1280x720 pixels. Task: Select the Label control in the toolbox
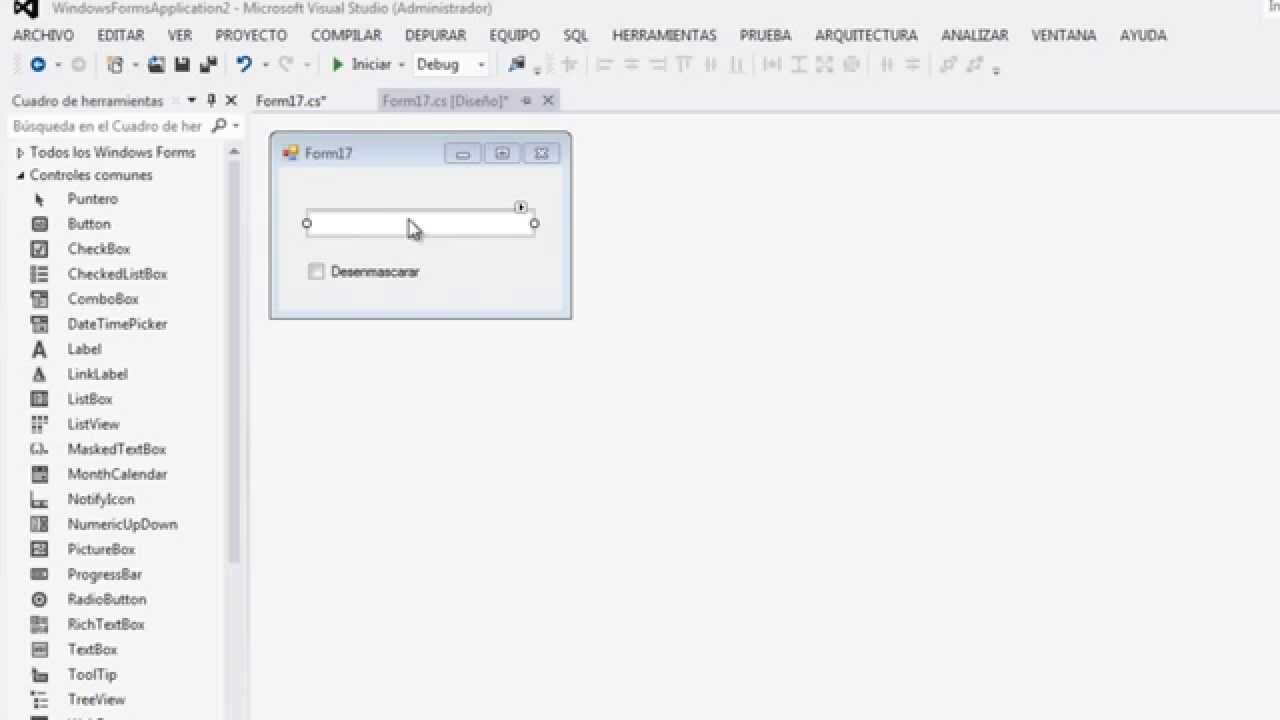[x=84, y=349]
